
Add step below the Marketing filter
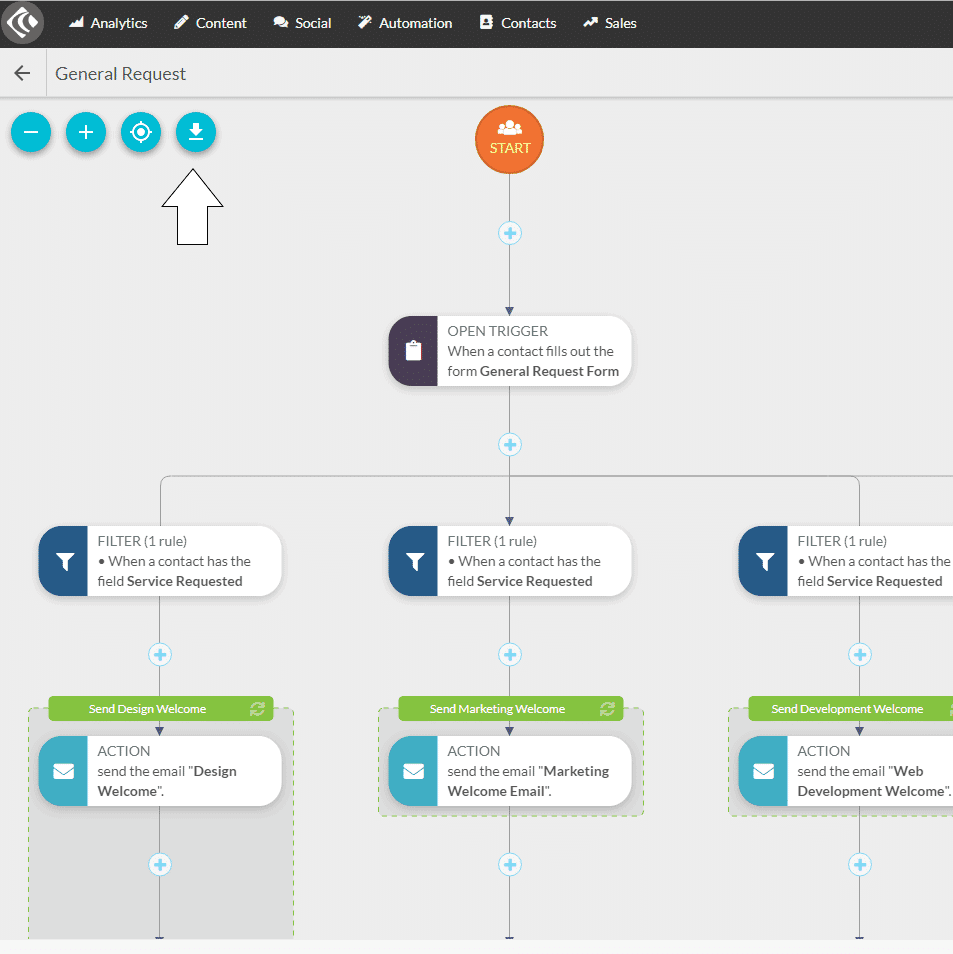click(510, 655)
